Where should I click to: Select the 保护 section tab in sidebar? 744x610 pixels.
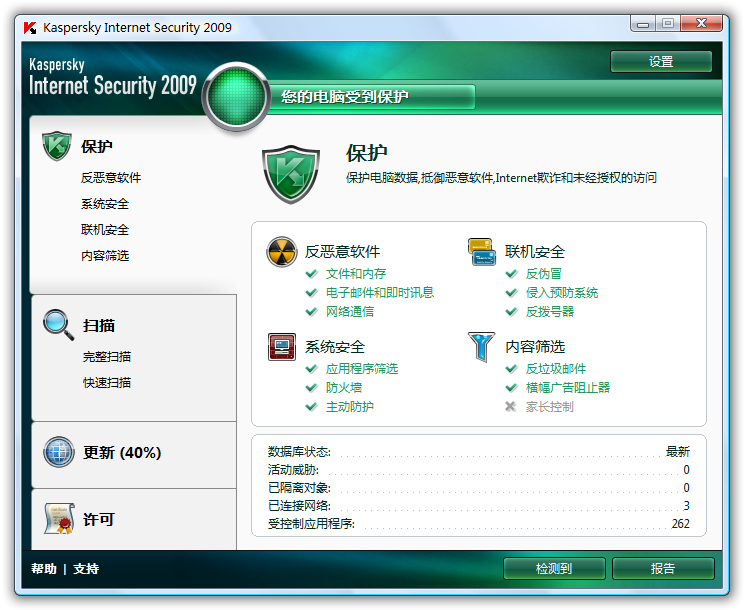97,147
